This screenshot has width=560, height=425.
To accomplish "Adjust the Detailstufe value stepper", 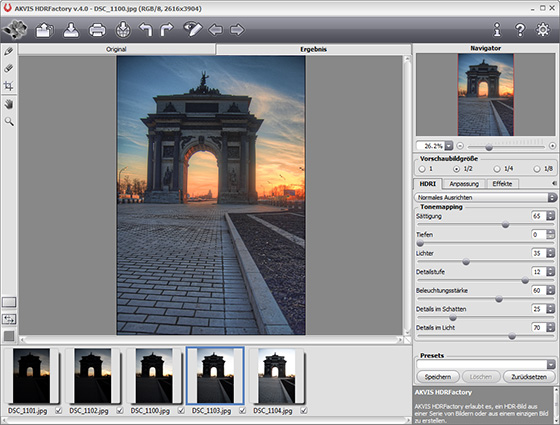I will tap(550, 272).
